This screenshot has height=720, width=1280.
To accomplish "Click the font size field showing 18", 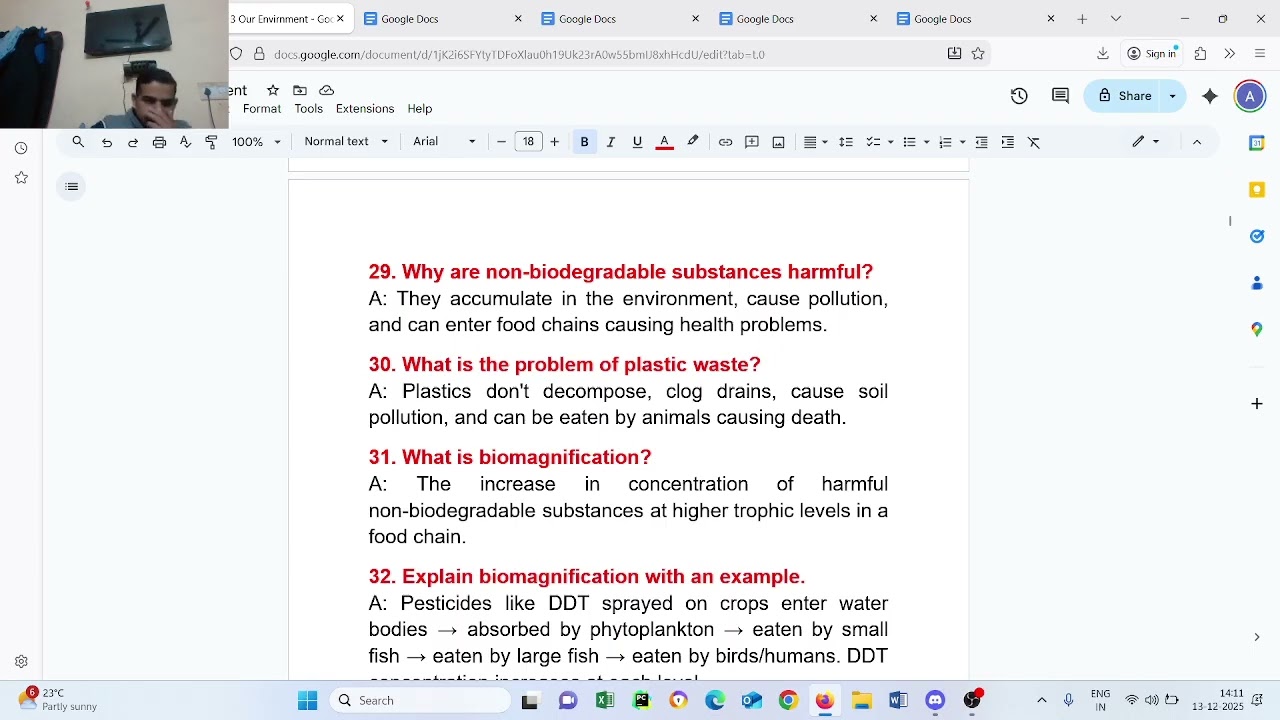I will (x=528, y=142).
